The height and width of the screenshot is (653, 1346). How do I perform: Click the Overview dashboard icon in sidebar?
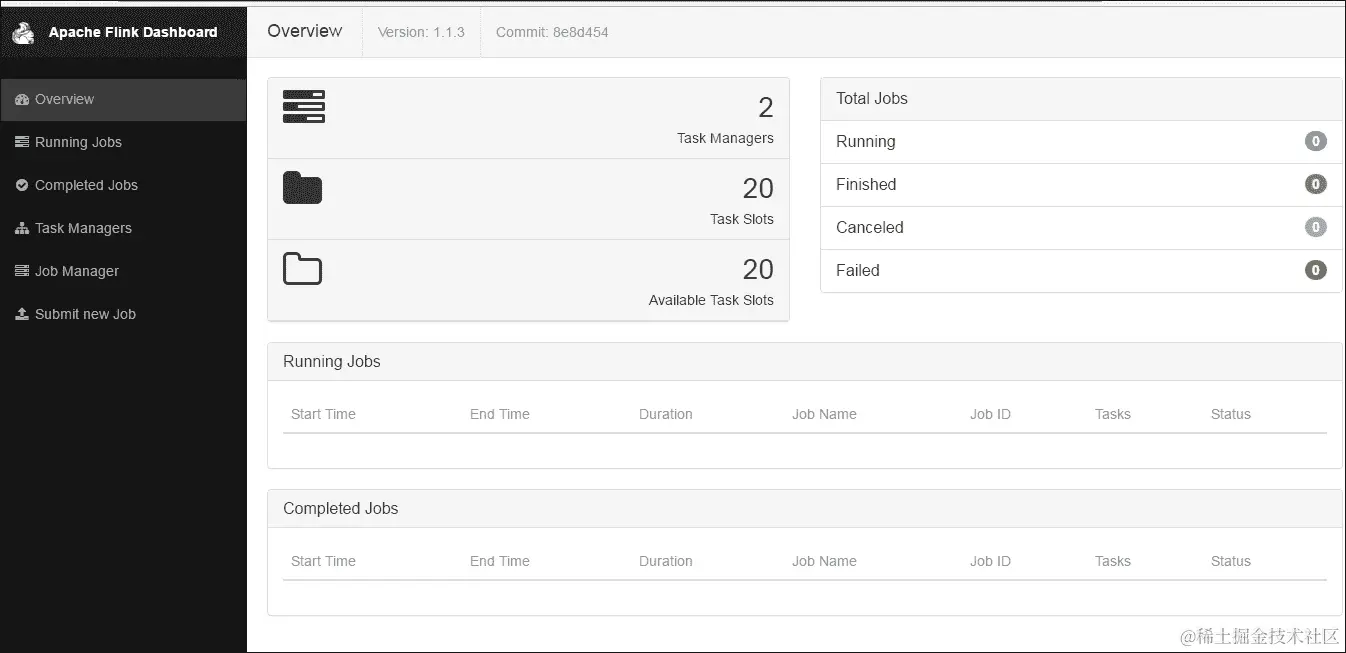pos(22,100)
